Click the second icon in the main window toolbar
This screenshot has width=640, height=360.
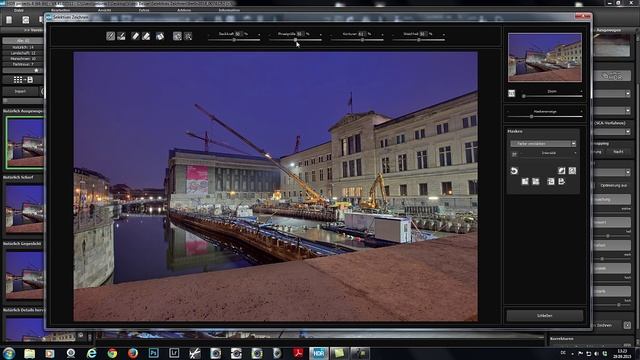pyautogui.click(x=26, y=20)
